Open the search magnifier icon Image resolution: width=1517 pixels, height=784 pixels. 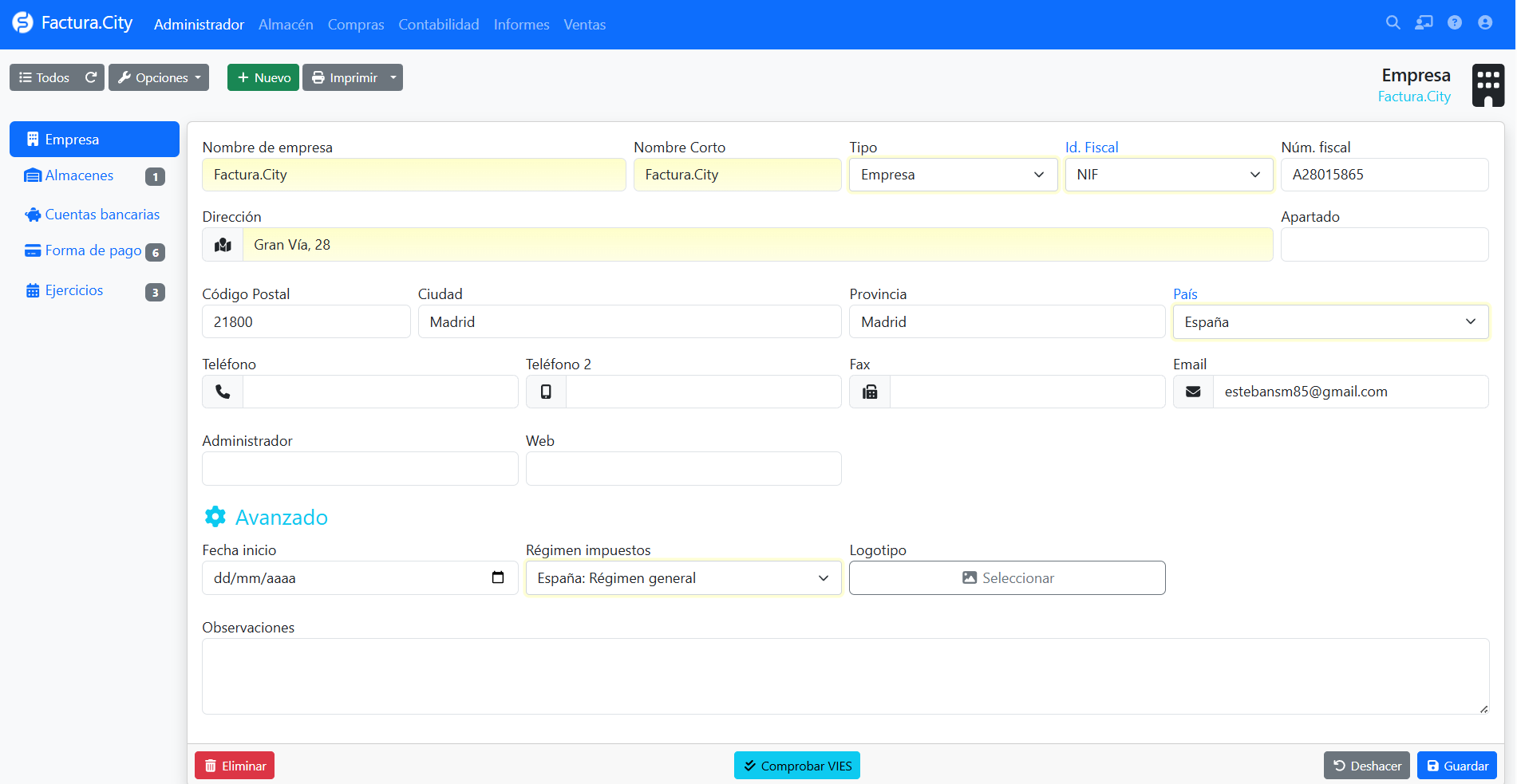tap(1393, 23)
